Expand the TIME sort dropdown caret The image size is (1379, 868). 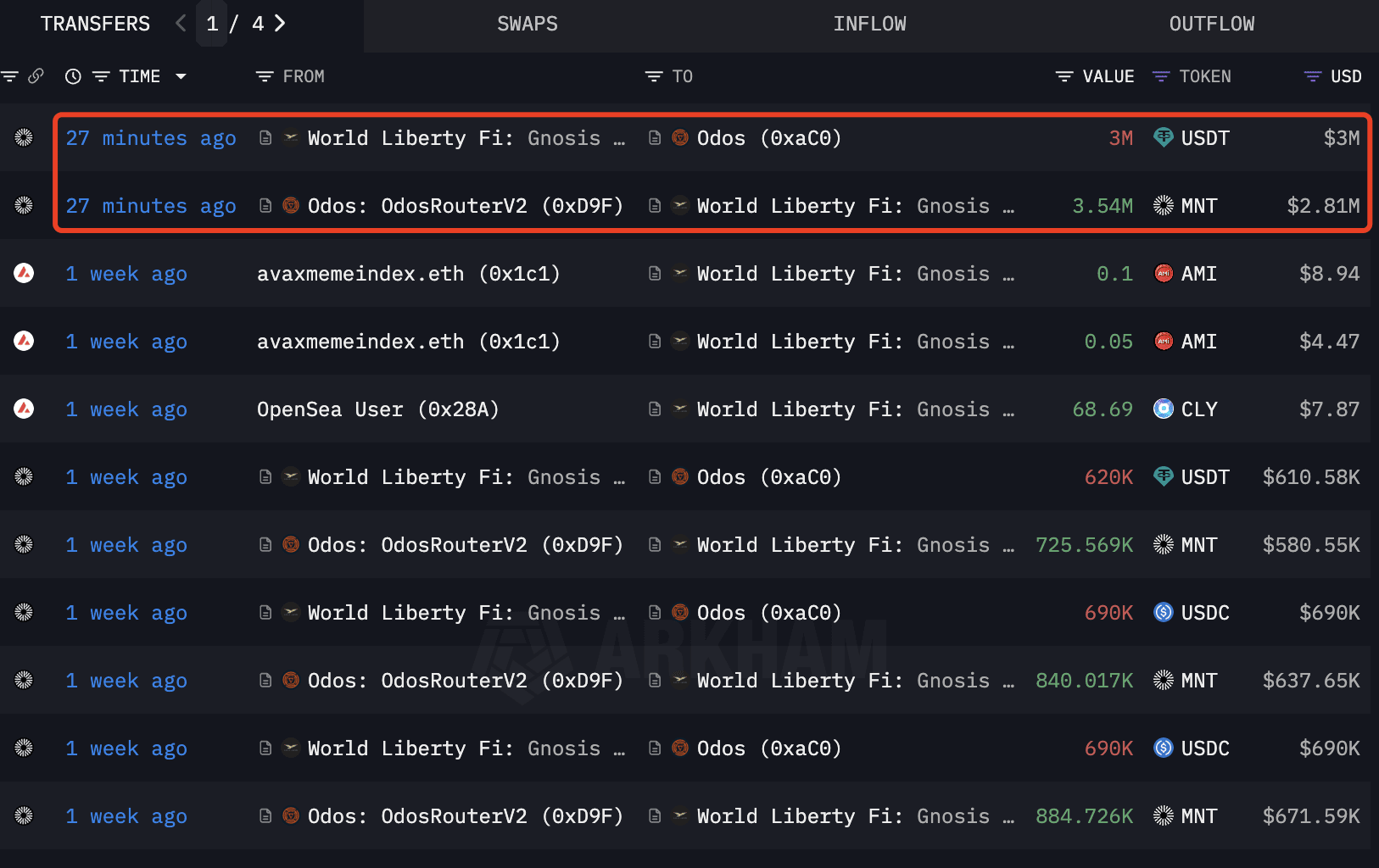181,76
